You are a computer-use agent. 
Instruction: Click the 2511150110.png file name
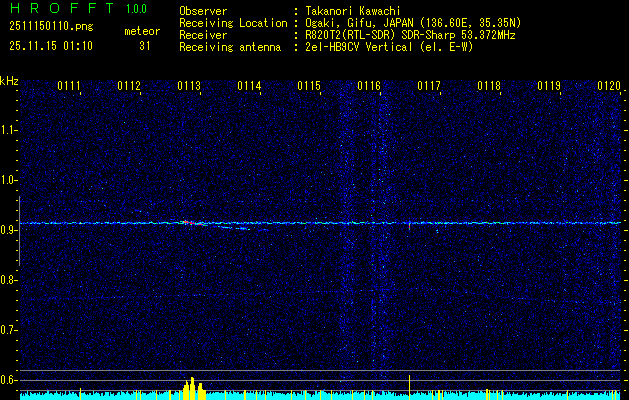pos(51,27)
